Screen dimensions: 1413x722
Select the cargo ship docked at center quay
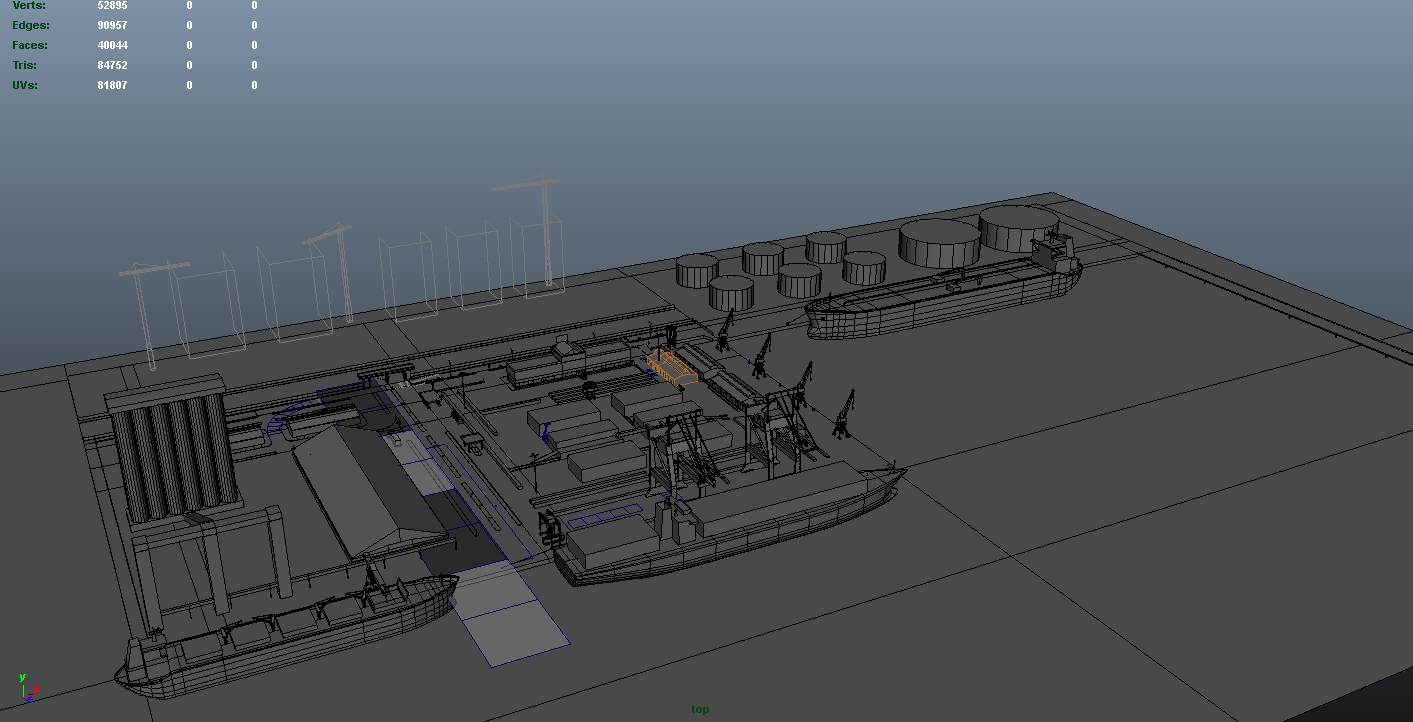[730, 525]
